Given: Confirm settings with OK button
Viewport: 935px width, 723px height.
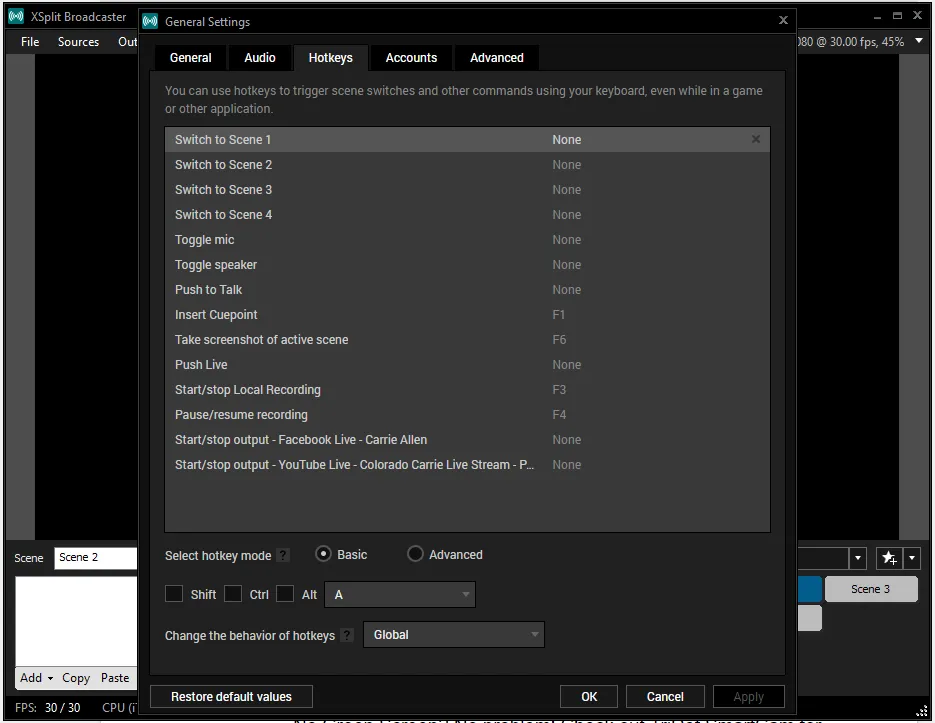Looking at the screenshot, I should click(589, 697).
